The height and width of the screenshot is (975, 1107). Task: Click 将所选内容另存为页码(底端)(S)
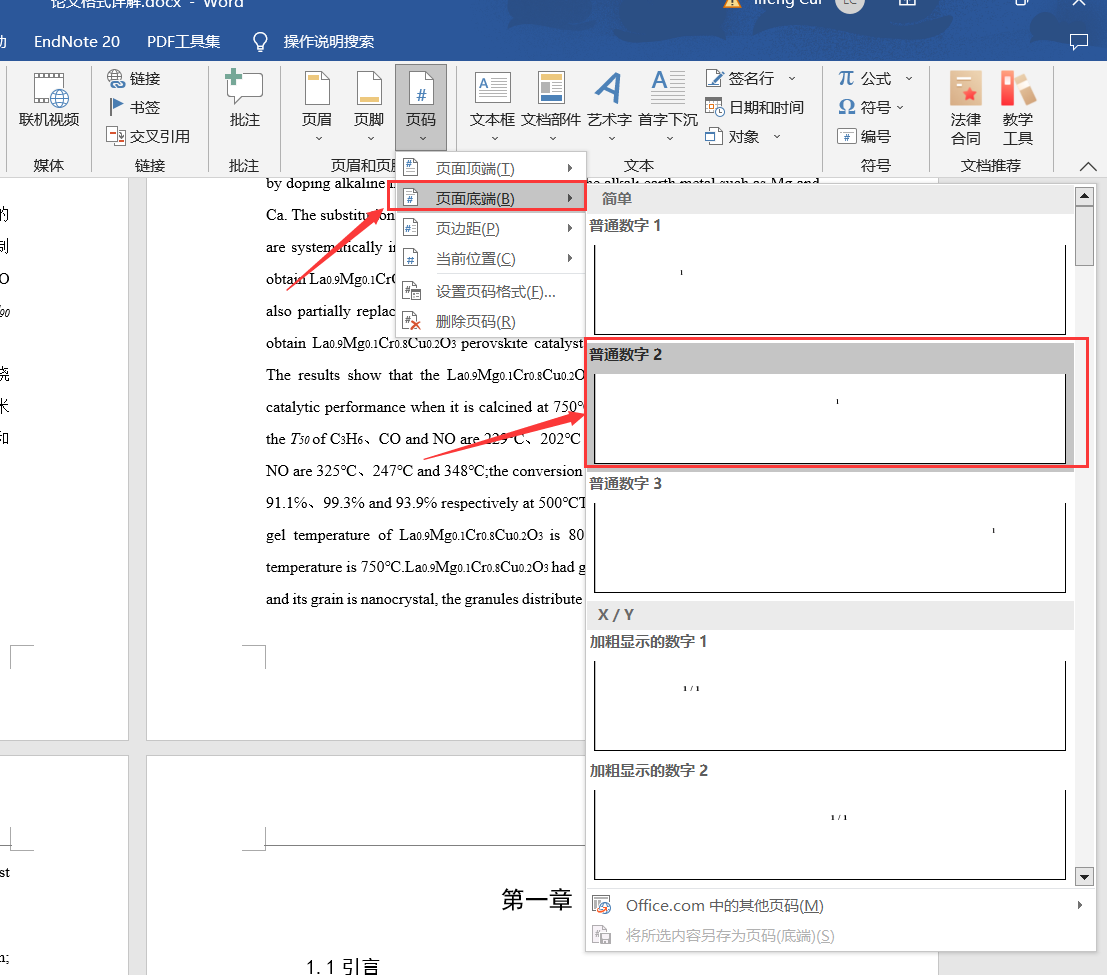840,935
